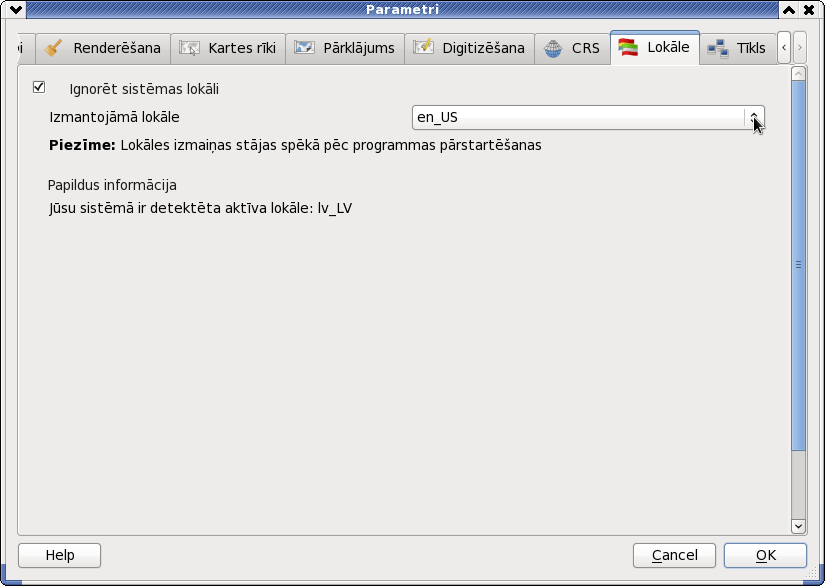Click the partially hidden leftmost tab
This screenshot has width=825, height=586.
(26, 48)
